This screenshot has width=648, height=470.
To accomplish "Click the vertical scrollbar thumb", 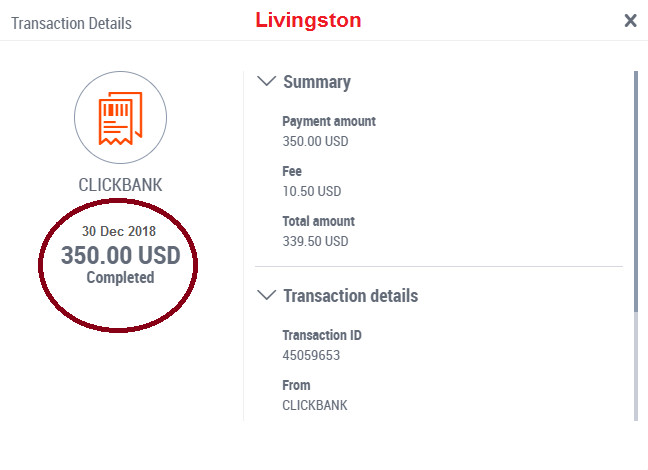I will coord(636,192).
